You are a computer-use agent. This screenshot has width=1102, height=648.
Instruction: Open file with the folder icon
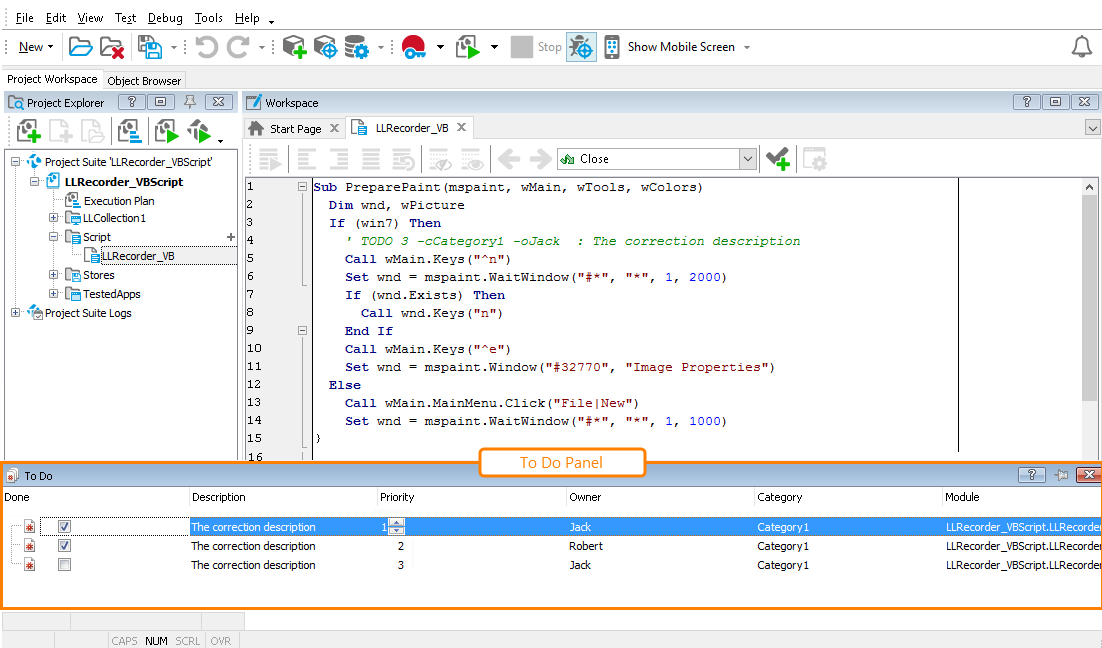(x=80, y=47)
